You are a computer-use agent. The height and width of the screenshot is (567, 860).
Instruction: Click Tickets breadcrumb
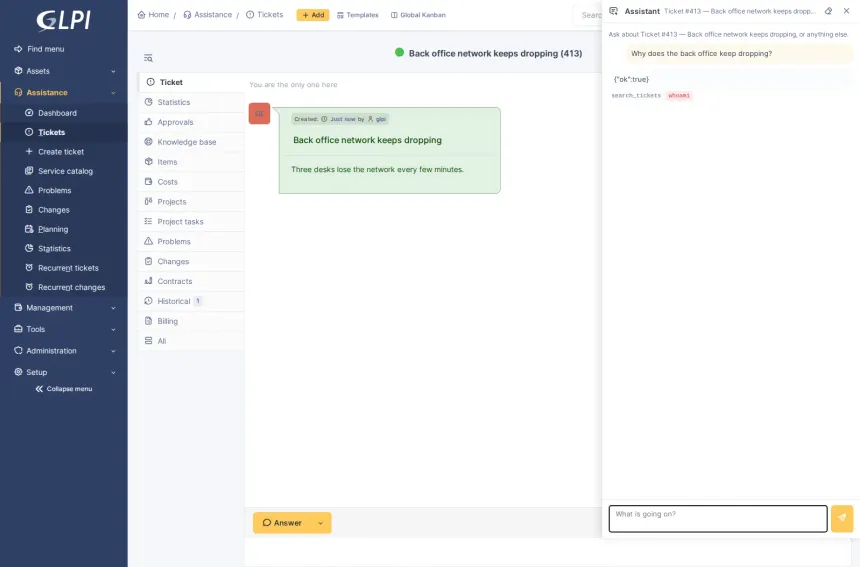[265, 15]
